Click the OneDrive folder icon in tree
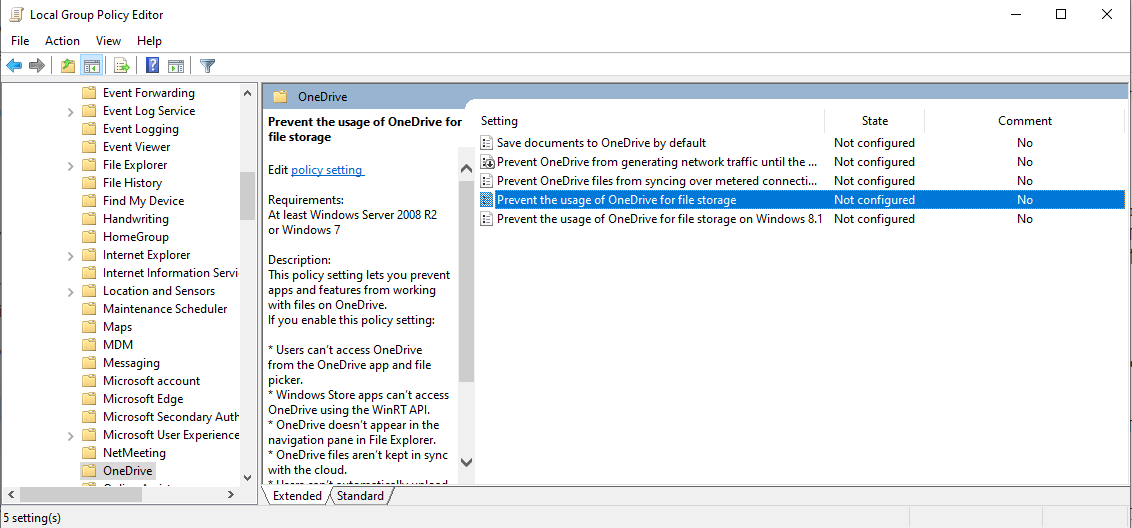This screenshot has width=1132, height=528. 89,471
